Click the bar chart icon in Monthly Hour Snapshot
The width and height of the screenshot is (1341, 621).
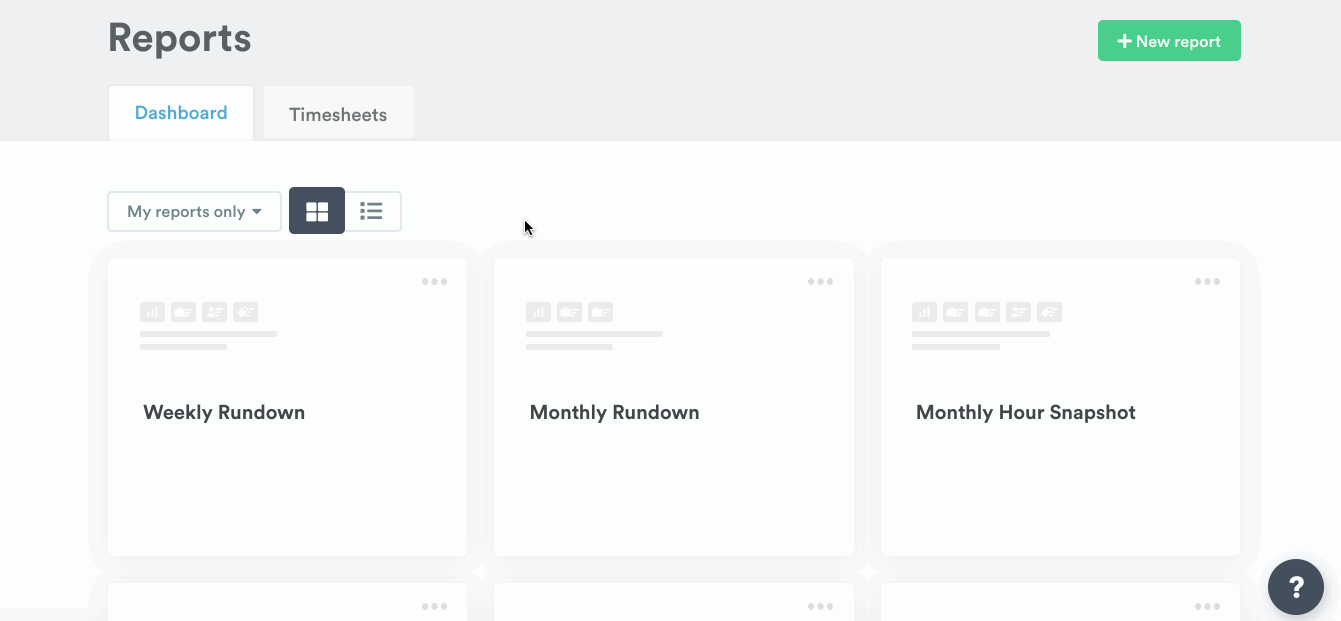(x=924, y=312)
